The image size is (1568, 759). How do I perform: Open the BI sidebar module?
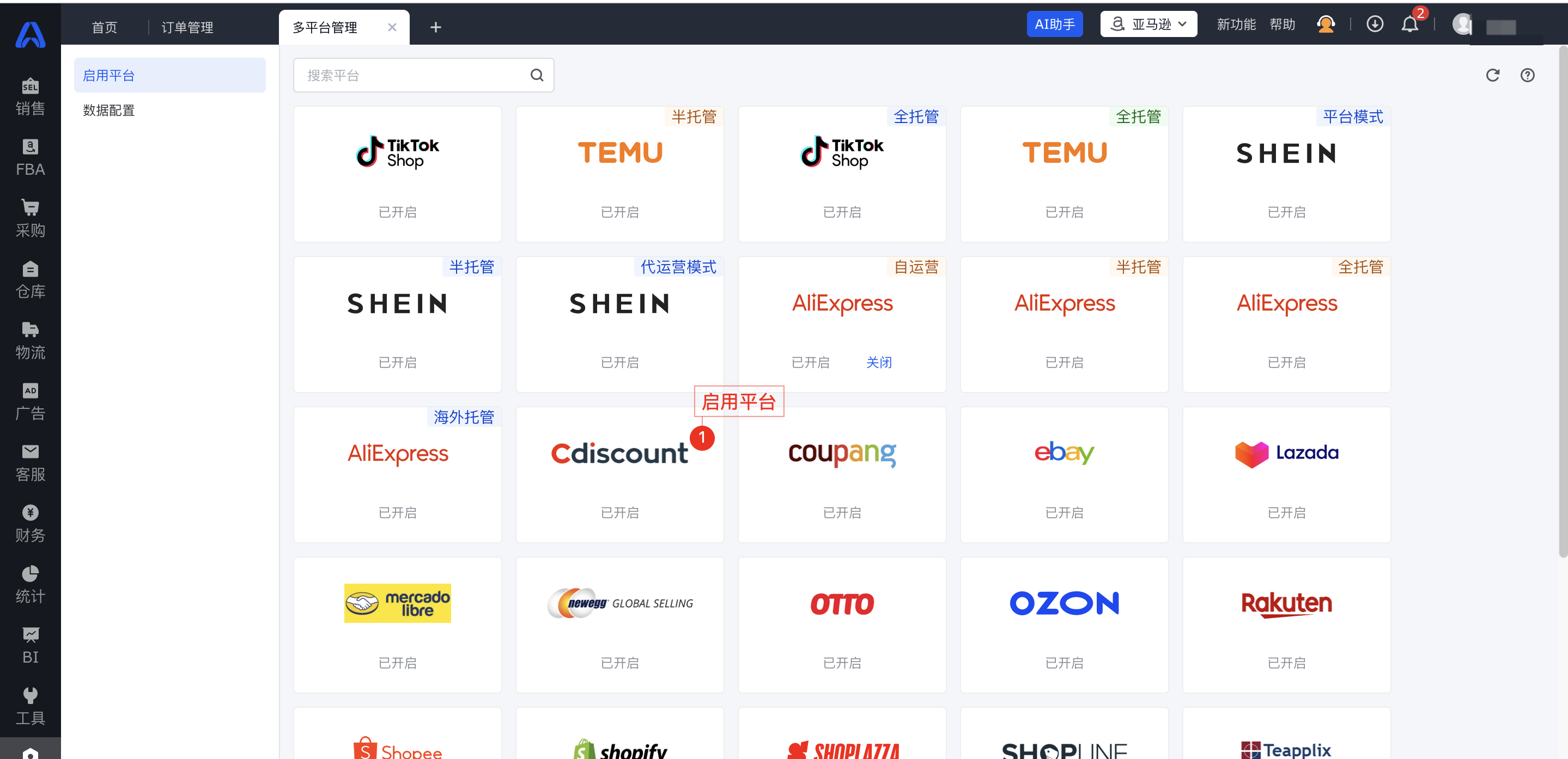(30, 645)
